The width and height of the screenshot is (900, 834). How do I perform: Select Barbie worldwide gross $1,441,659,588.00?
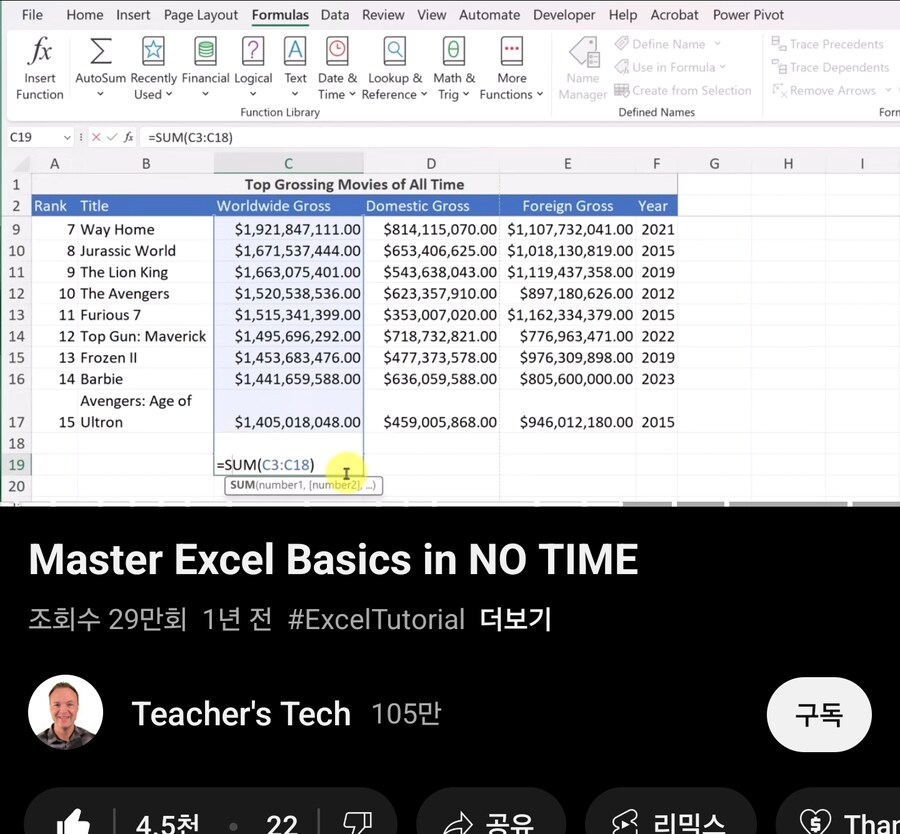(x=288, y=379)
